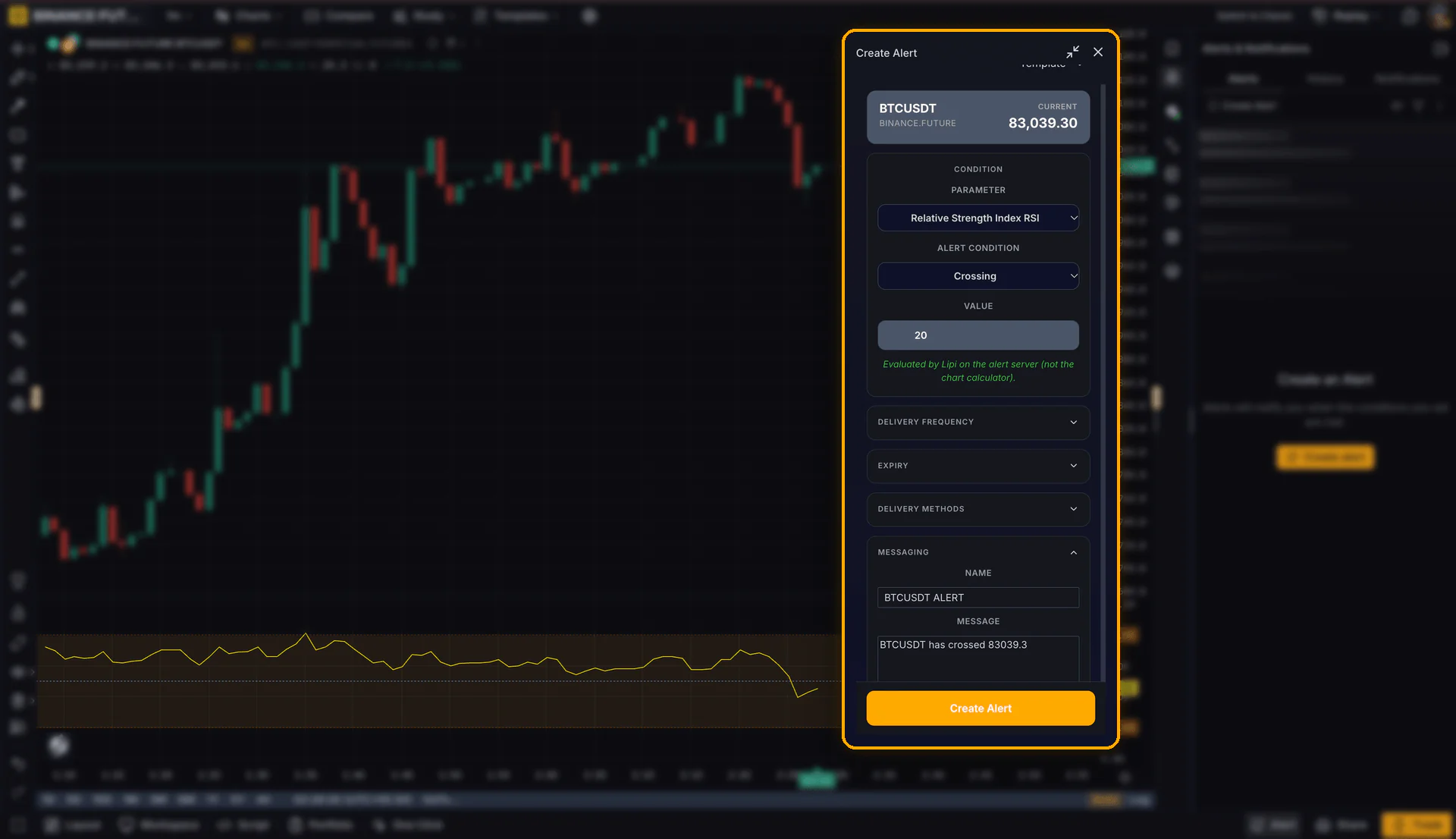Click the BTCUSDT symbol title in the card
The image size is (1456, 839).
tap(908, 108)
